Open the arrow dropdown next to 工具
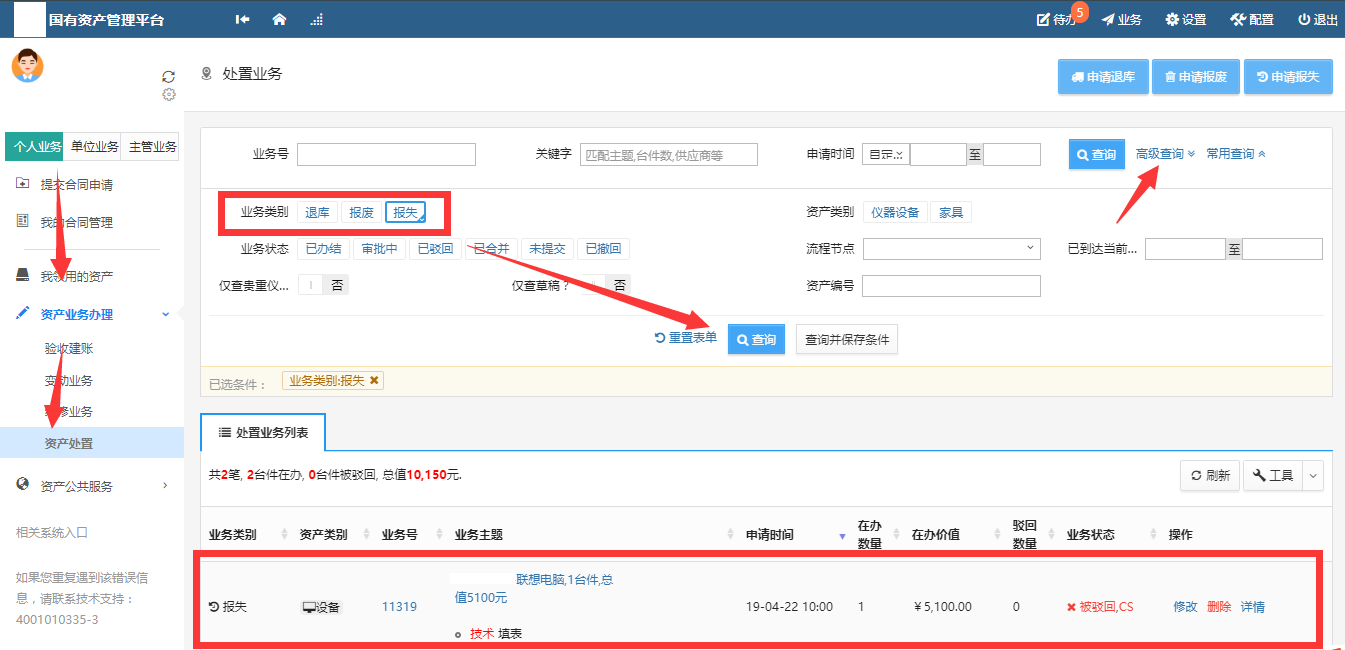This screenshot has width=1345, height=650. coord(1314,476)
